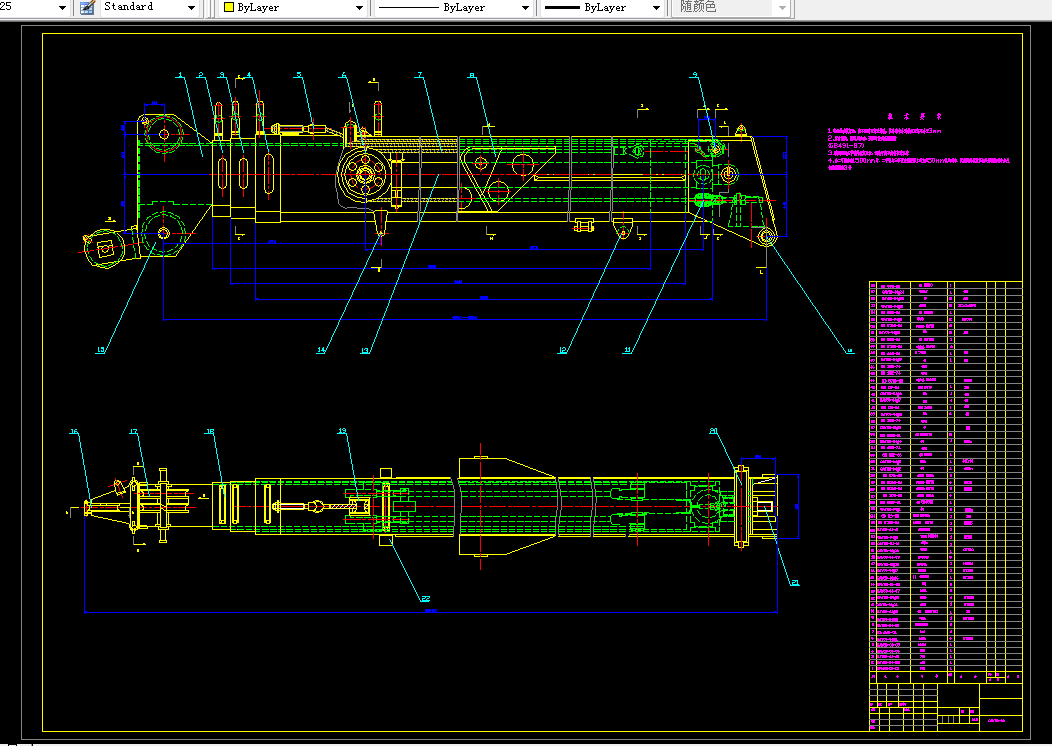The height and width of the screenshot is (746, 1052).
Task: Select part balloon number 3
Action: pos(221,76)
